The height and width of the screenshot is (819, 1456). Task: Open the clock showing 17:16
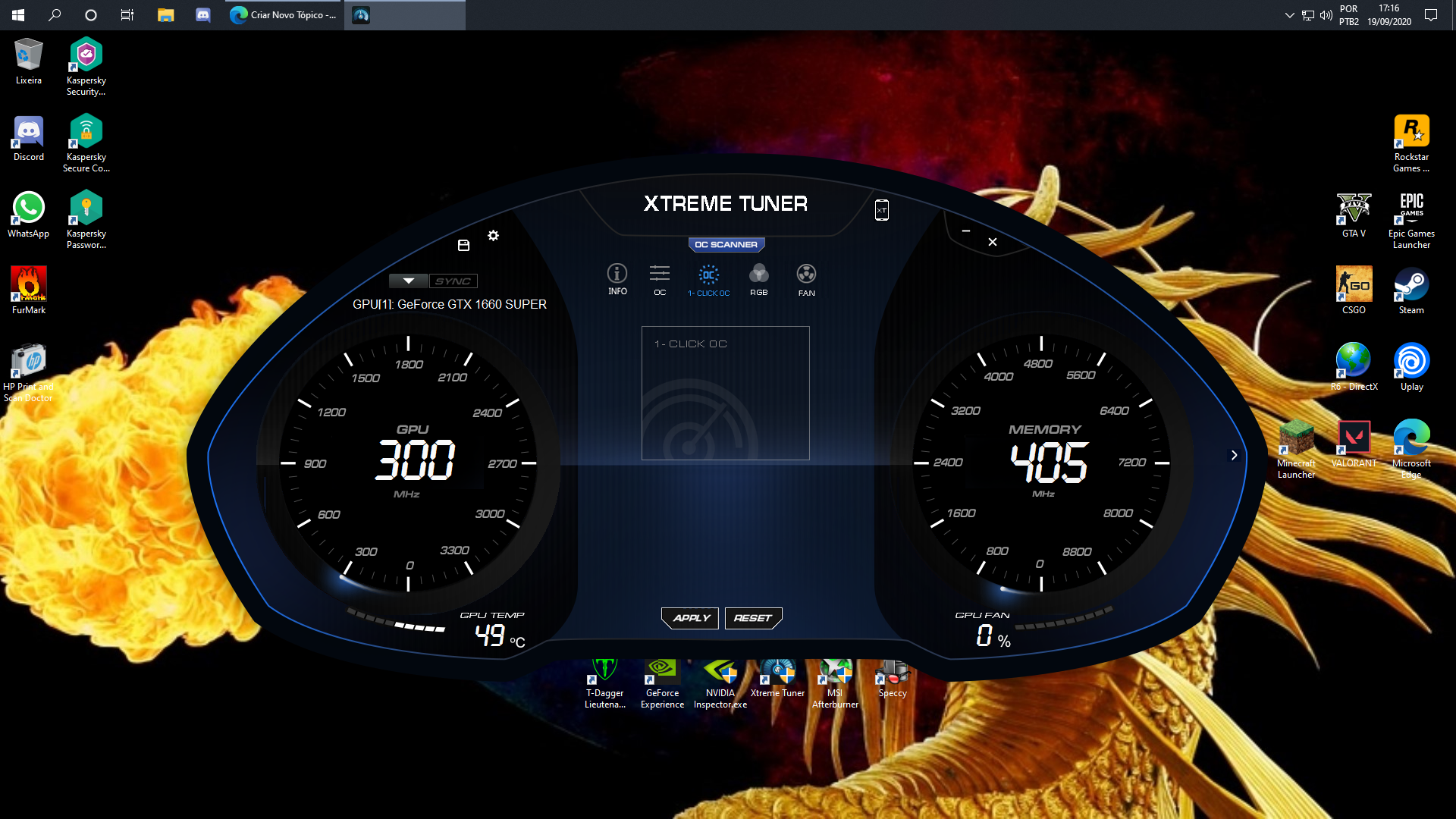(x=1389, y=15)
